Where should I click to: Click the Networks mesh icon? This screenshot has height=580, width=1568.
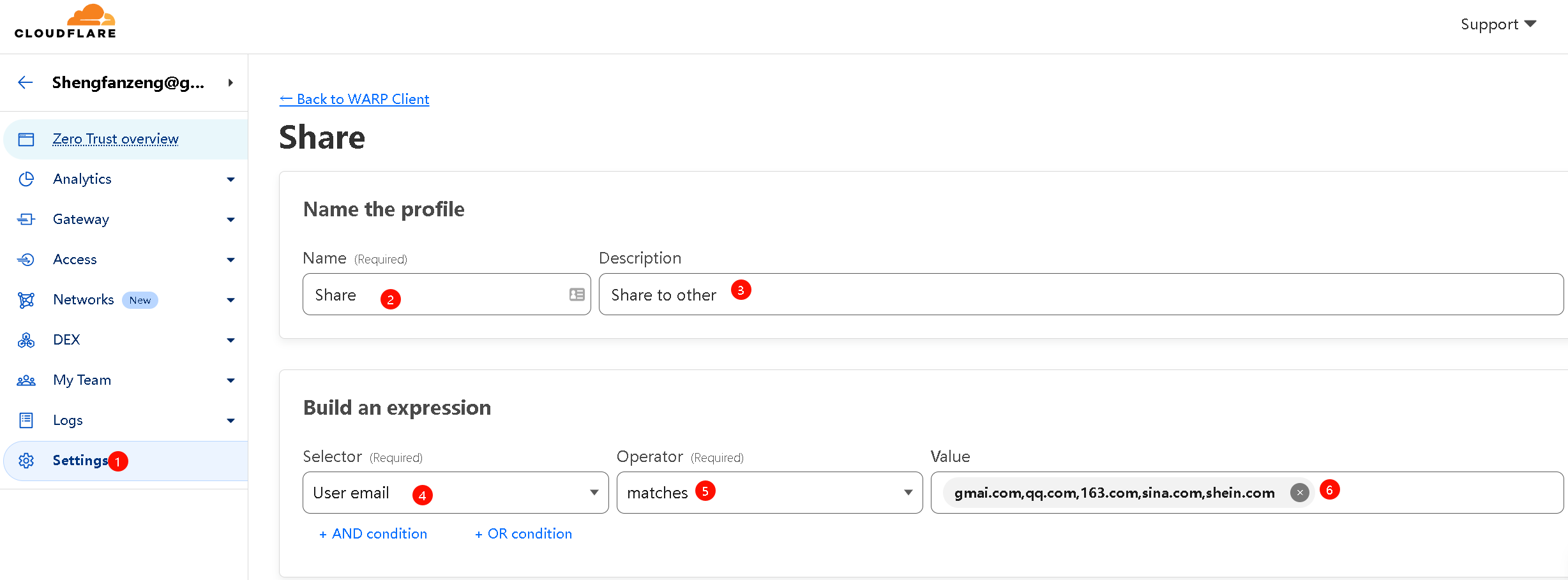coord(26,300)
